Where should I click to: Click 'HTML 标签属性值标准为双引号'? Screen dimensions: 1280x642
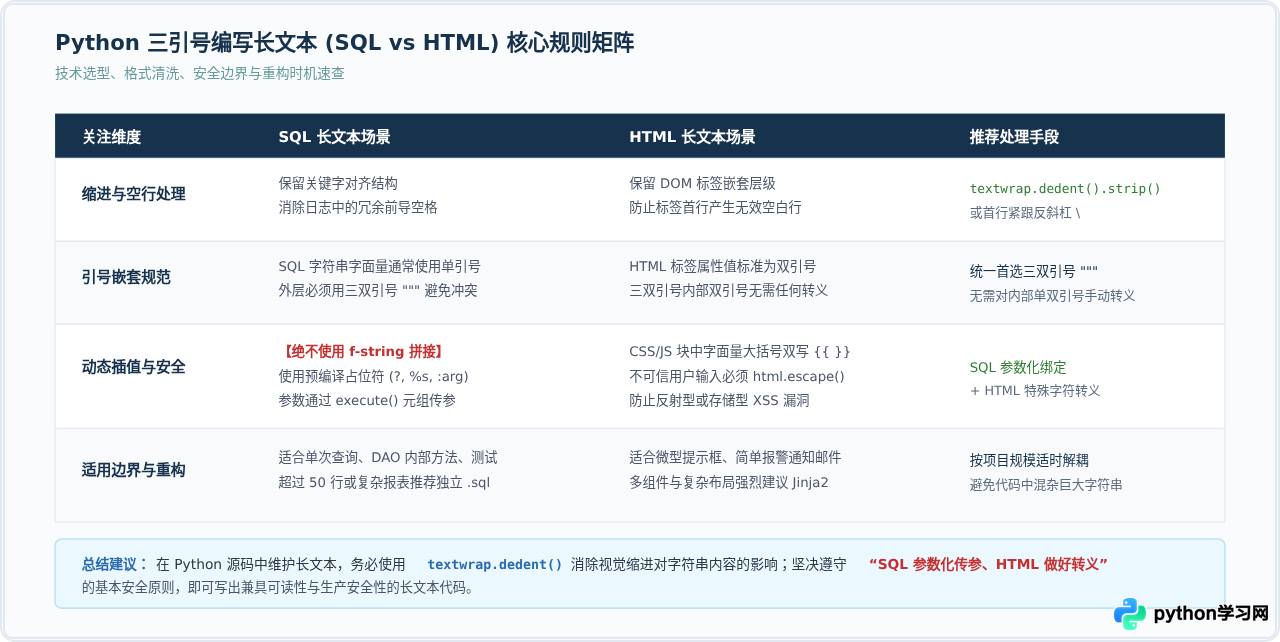click(x=722, y=266)
